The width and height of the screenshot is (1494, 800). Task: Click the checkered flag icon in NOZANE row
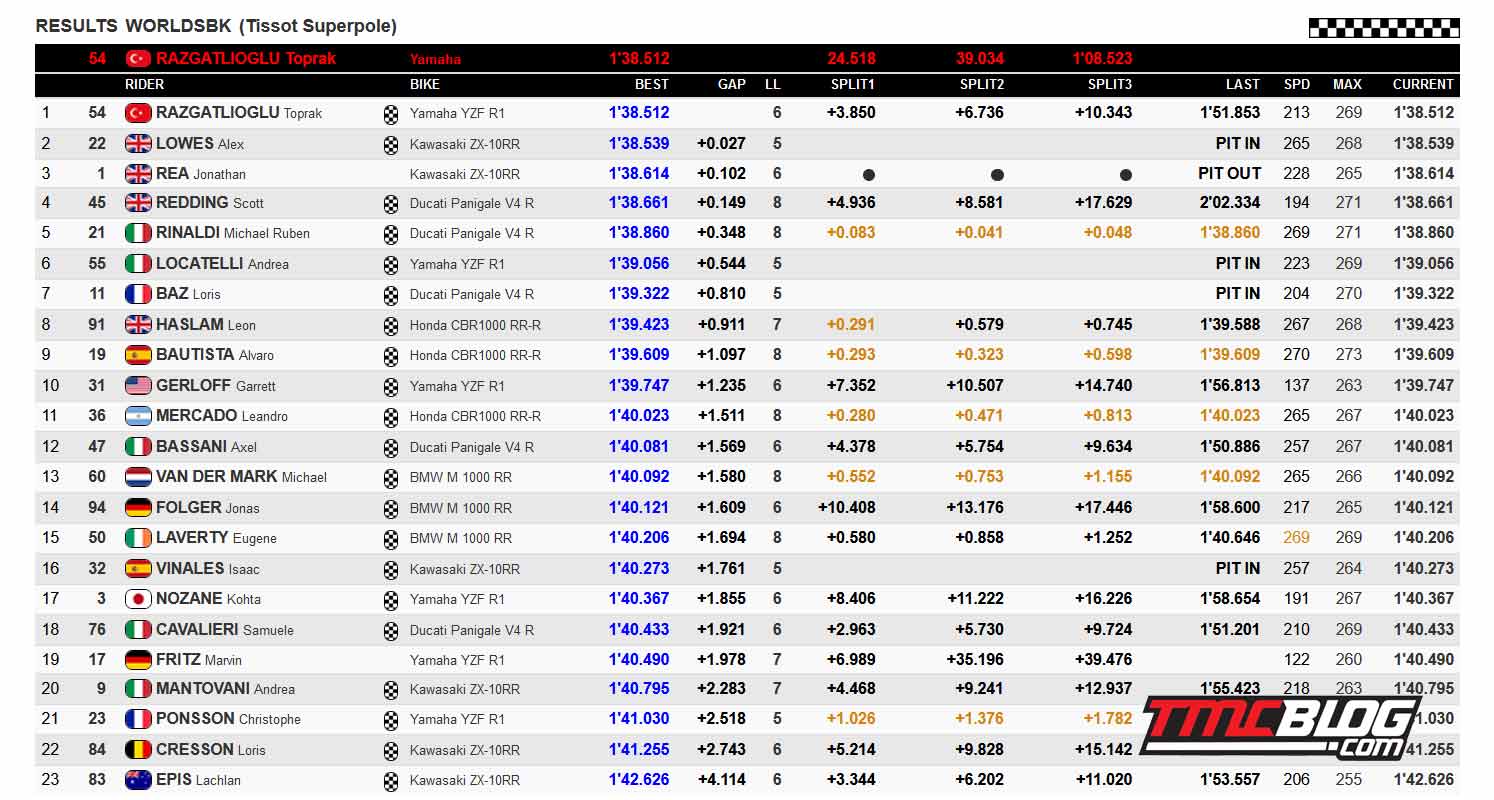[391, 599]
